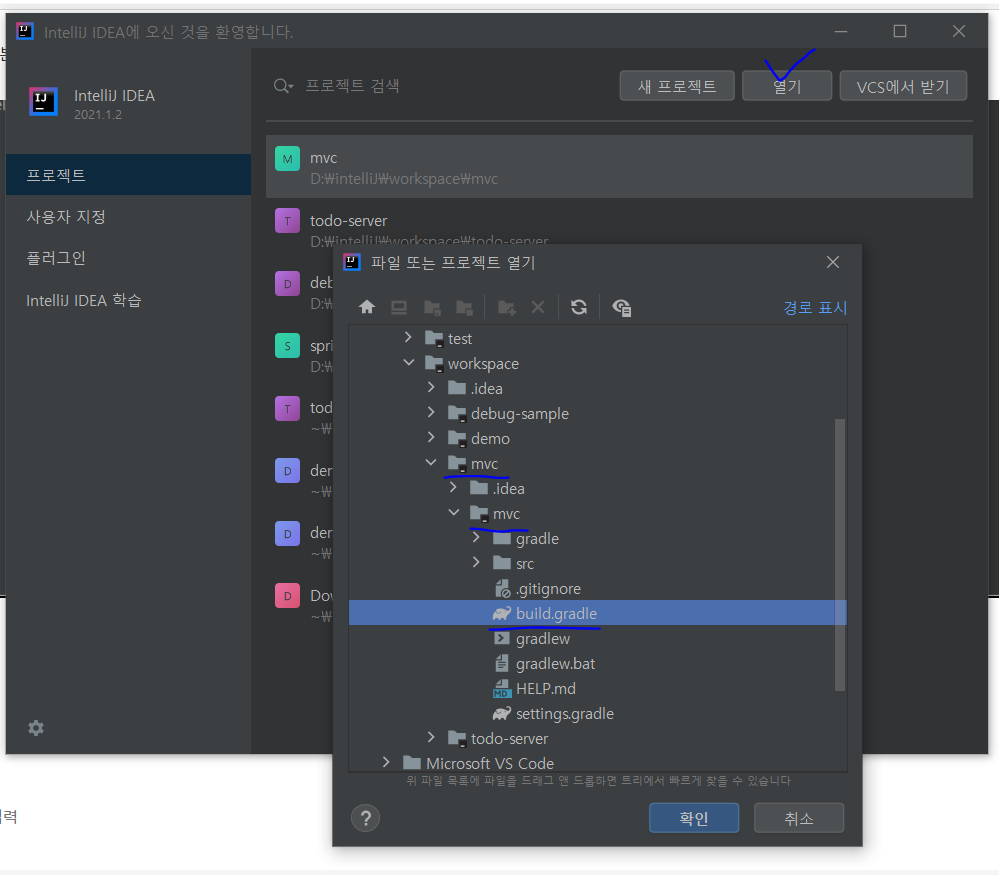Click the pink D icon of Dov project
999x875 pixels.
(x=287, y=596)
